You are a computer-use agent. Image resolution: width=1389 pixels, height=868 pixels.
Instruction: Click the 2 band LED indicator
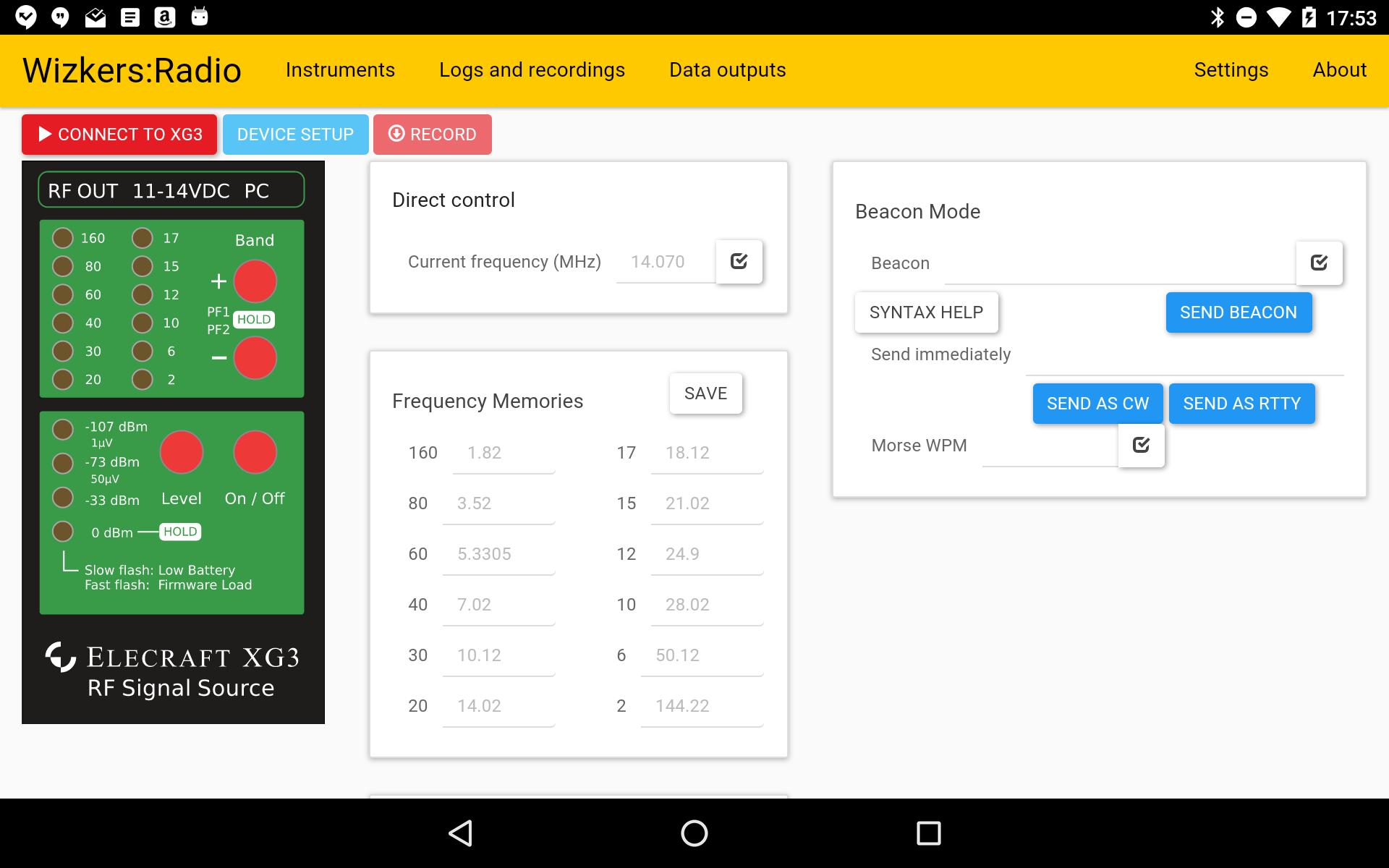click(x=143, y=379)
